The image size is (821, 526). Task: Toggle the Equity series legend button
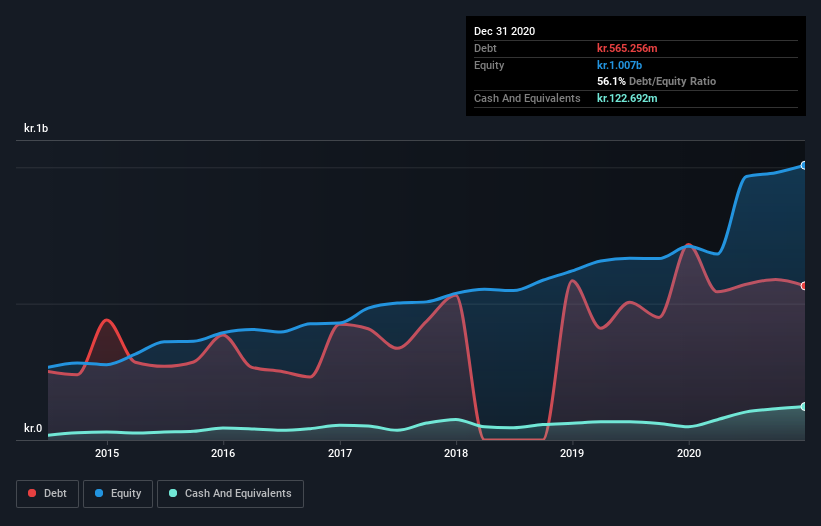tap(118, 494)
